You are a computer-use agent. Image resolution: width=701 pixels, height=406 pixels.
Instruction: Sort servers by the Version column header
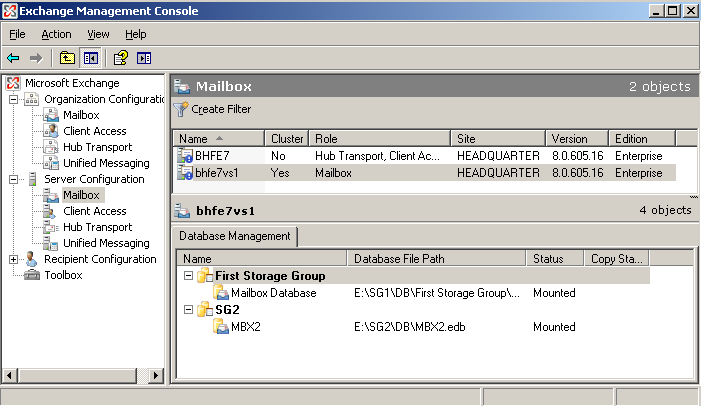coord(577,139)
